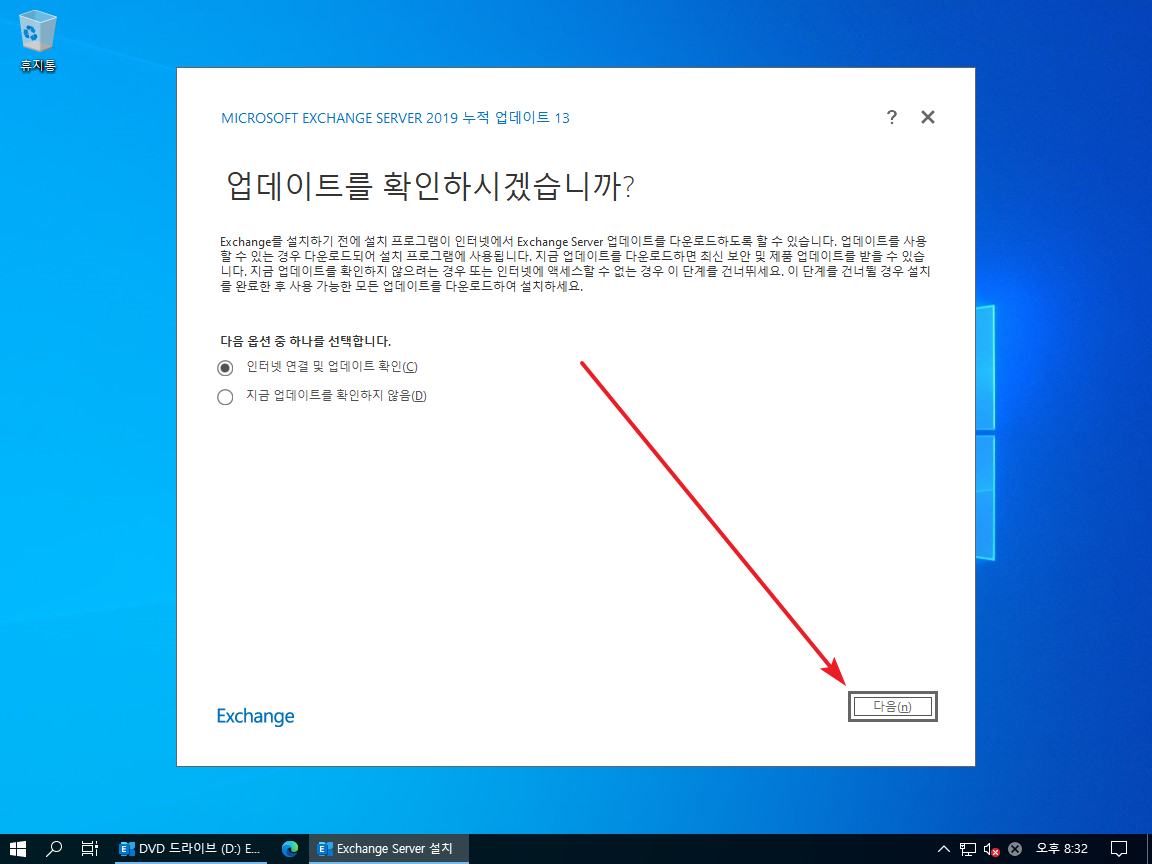The width and height of the screenshot is (1152, 864).
Task: Open the notification center icon
Action: [1119, 849]
